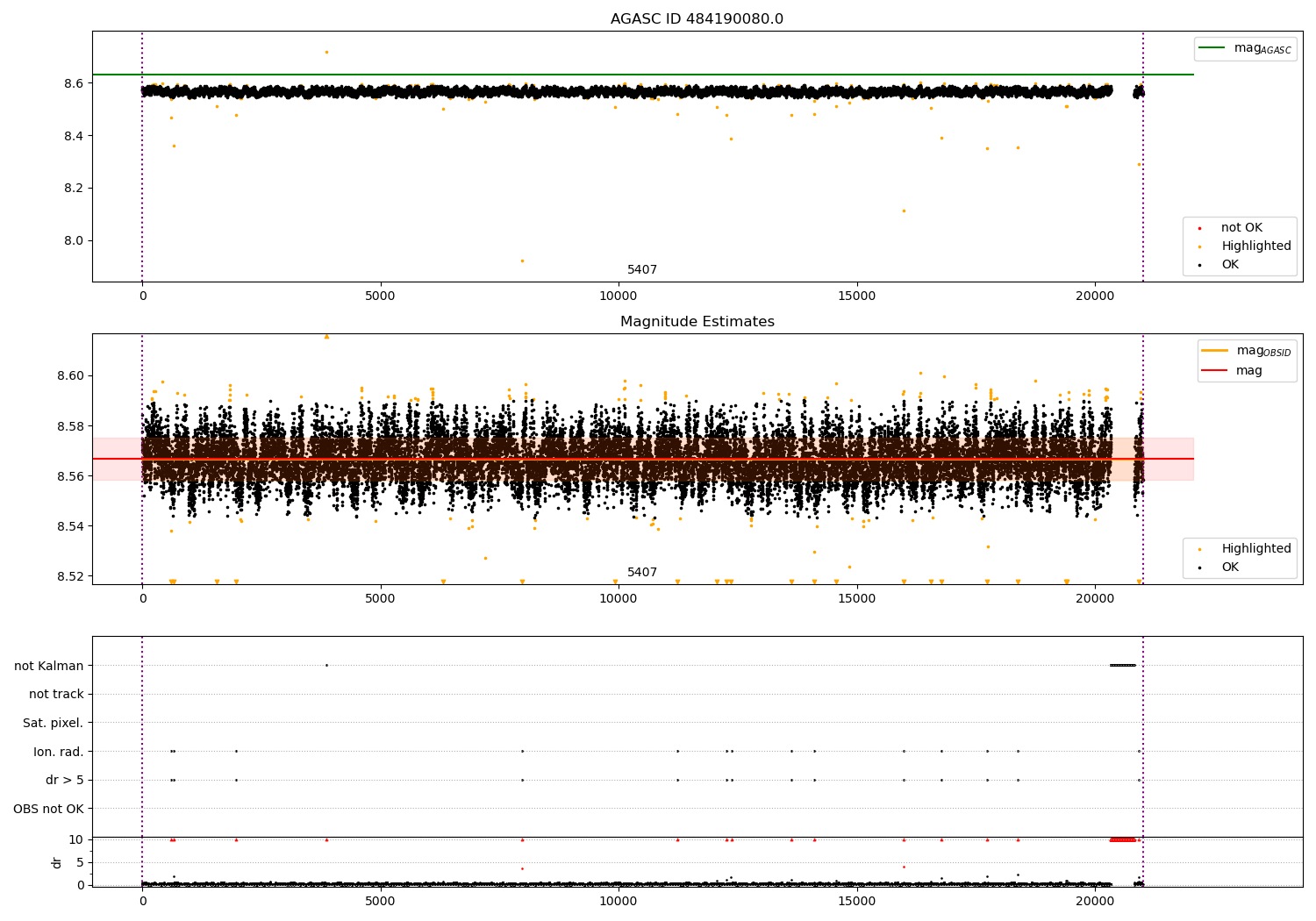Image resolution: width=1316 pixels, height=921 pixels.
Task: Click the '8.4' y-axis tick in top plot
Action: point(75,136)
